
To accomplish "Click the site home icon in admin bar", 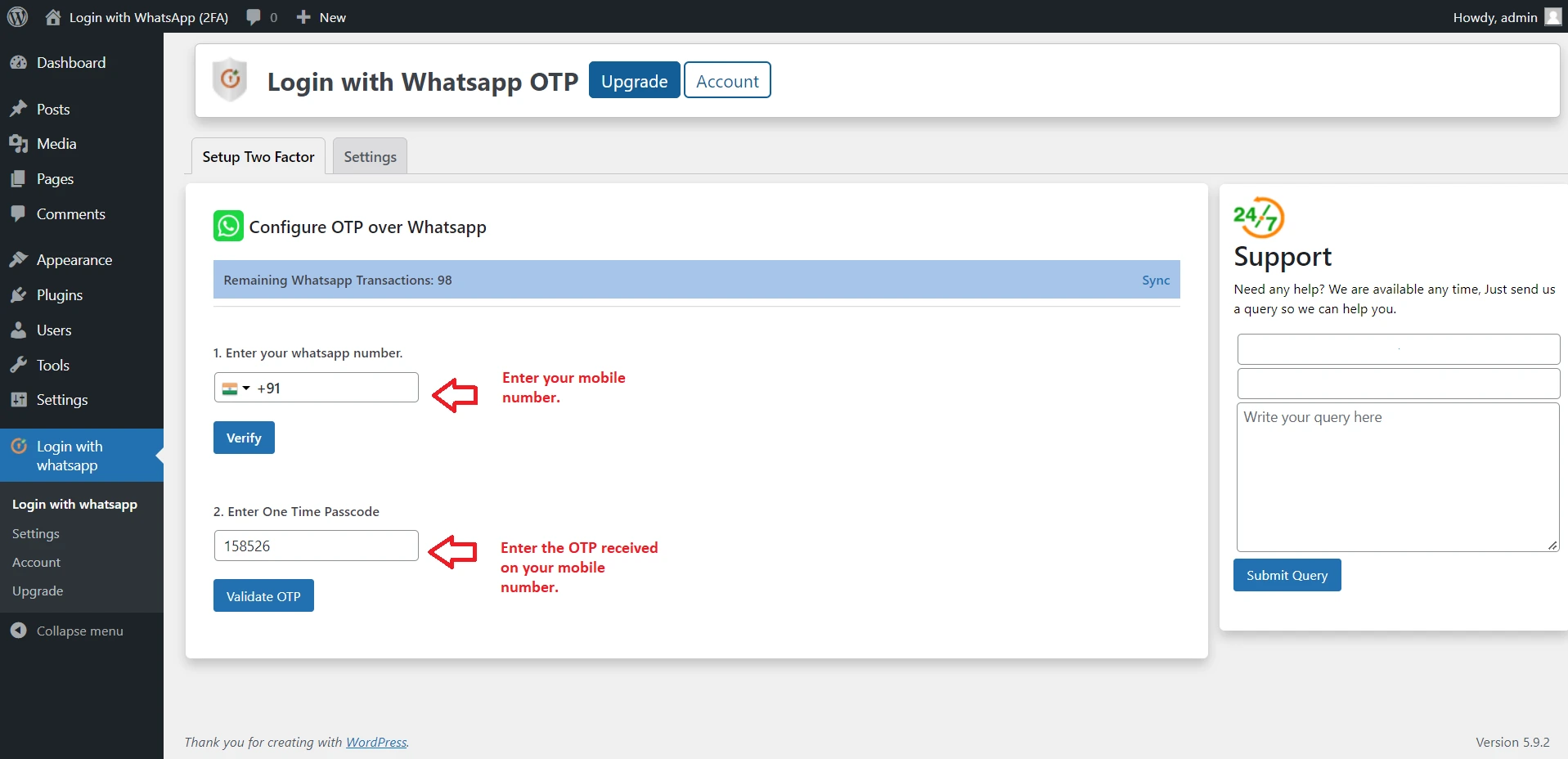I will pos(53,17).
